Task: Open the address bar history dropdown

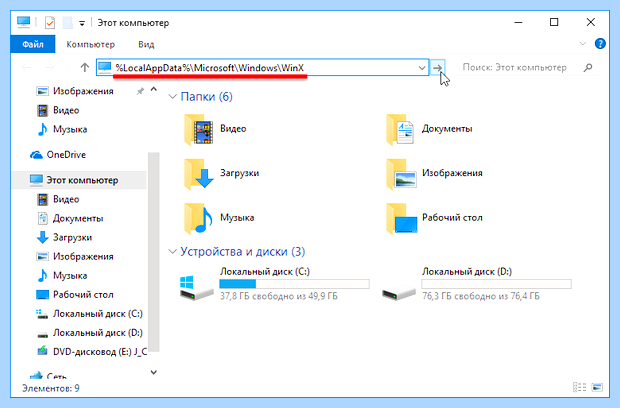Action: (x=422, y=68)
